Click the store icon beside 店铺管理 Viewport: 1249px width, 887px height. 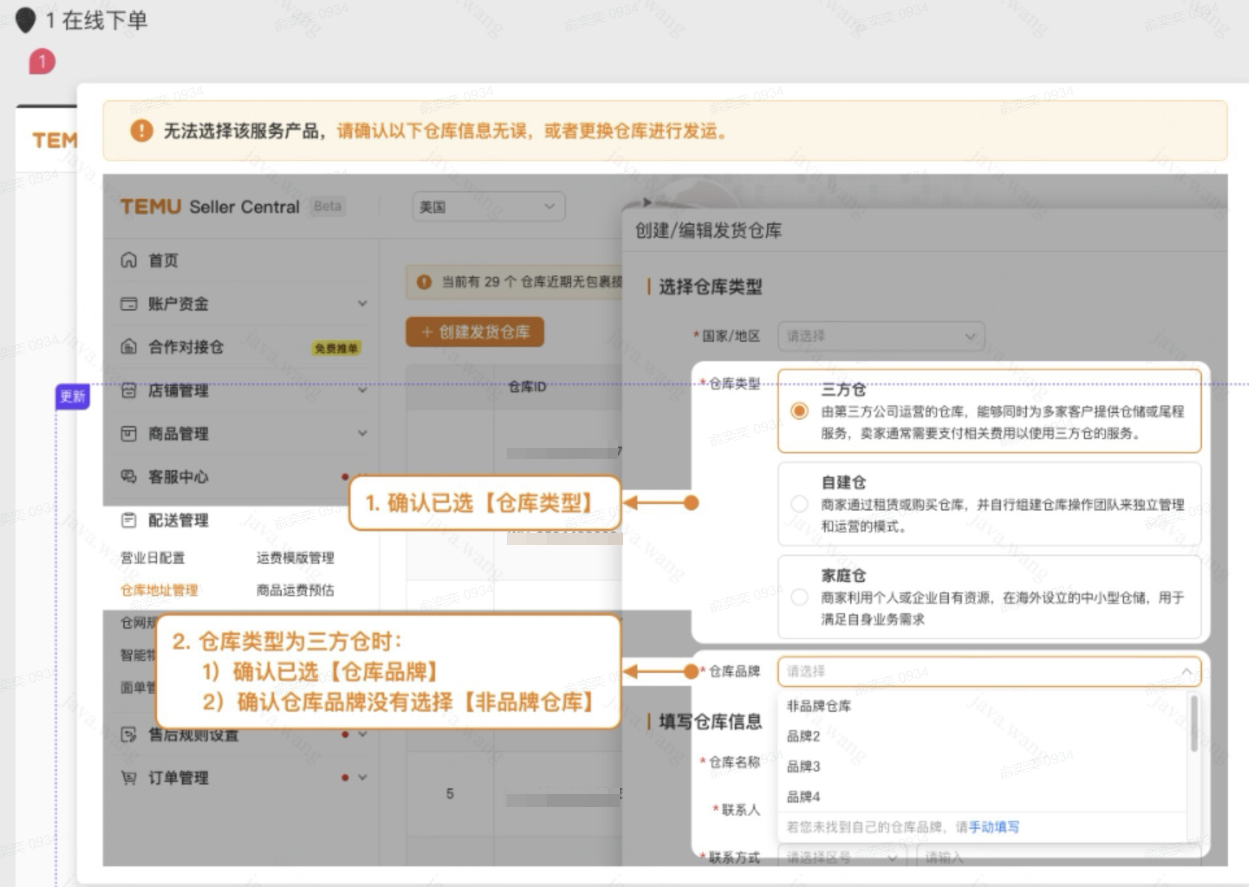pyautogui.click(x=128, y=391)
